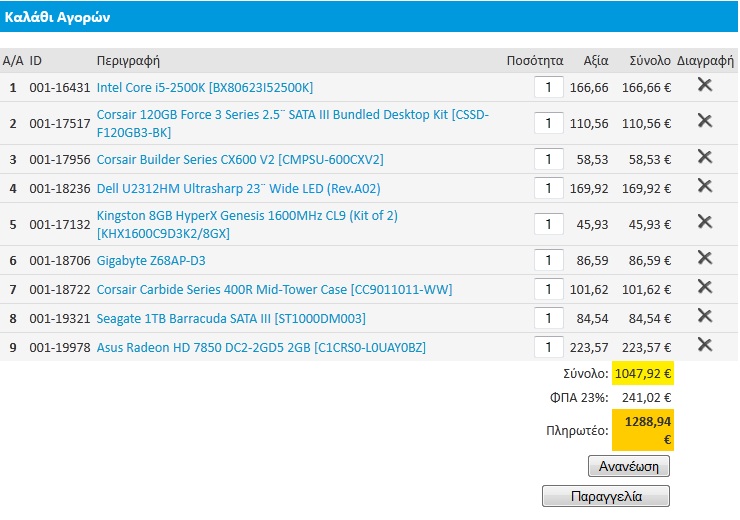Select the ID text 001-18236
740x520 pixels.
[x=59, y=189]
